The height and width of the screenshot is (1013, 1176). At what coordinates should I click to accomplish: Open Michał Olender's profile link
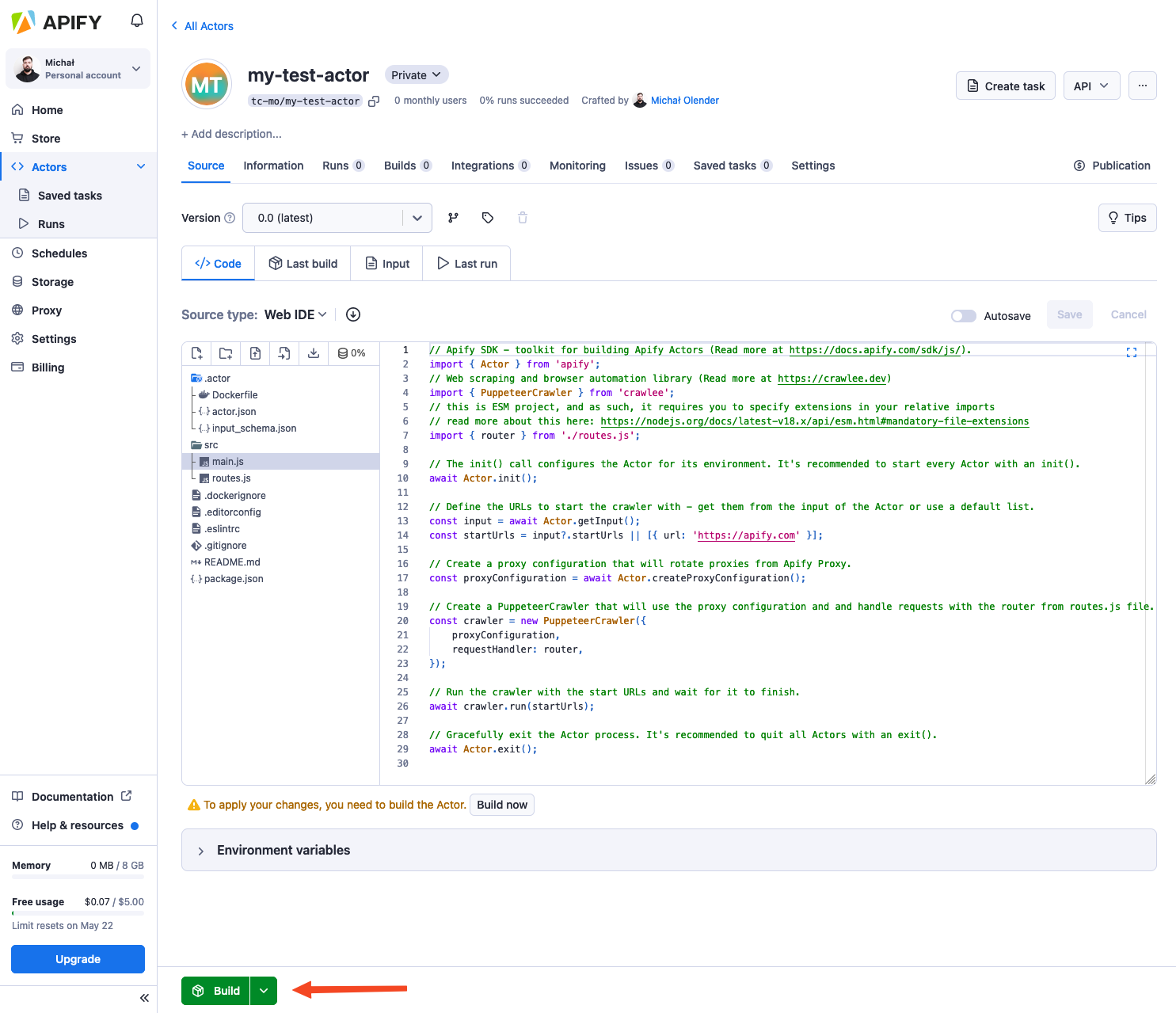(684, 100)
